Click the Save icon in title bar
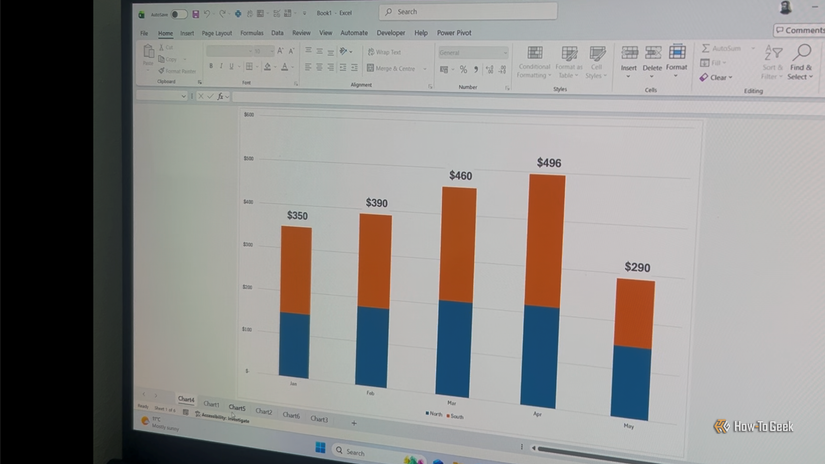 (x=195, y=15)
